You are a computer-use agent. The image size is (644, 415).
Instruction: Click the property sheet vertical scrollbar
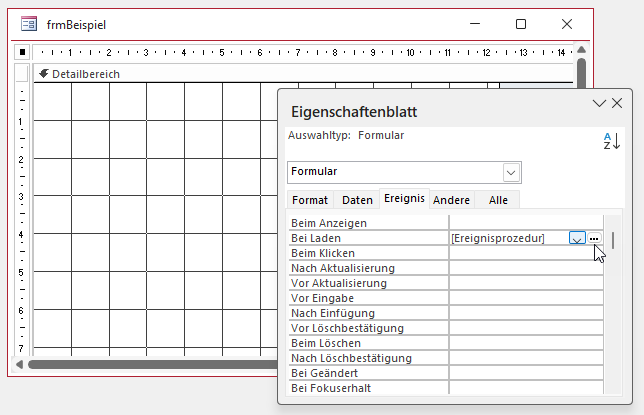tap(613, 300)
